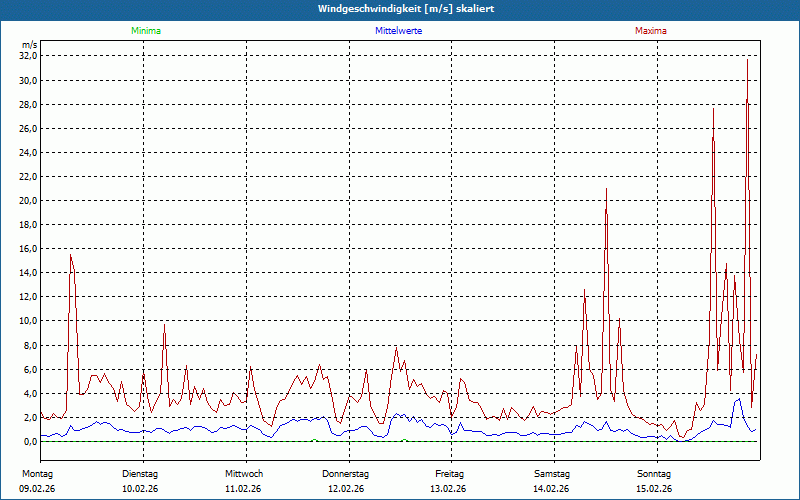Viewport: 800px width, 500px height.
Task: Click the 09.02.26 date label
Action: (37, 489)
